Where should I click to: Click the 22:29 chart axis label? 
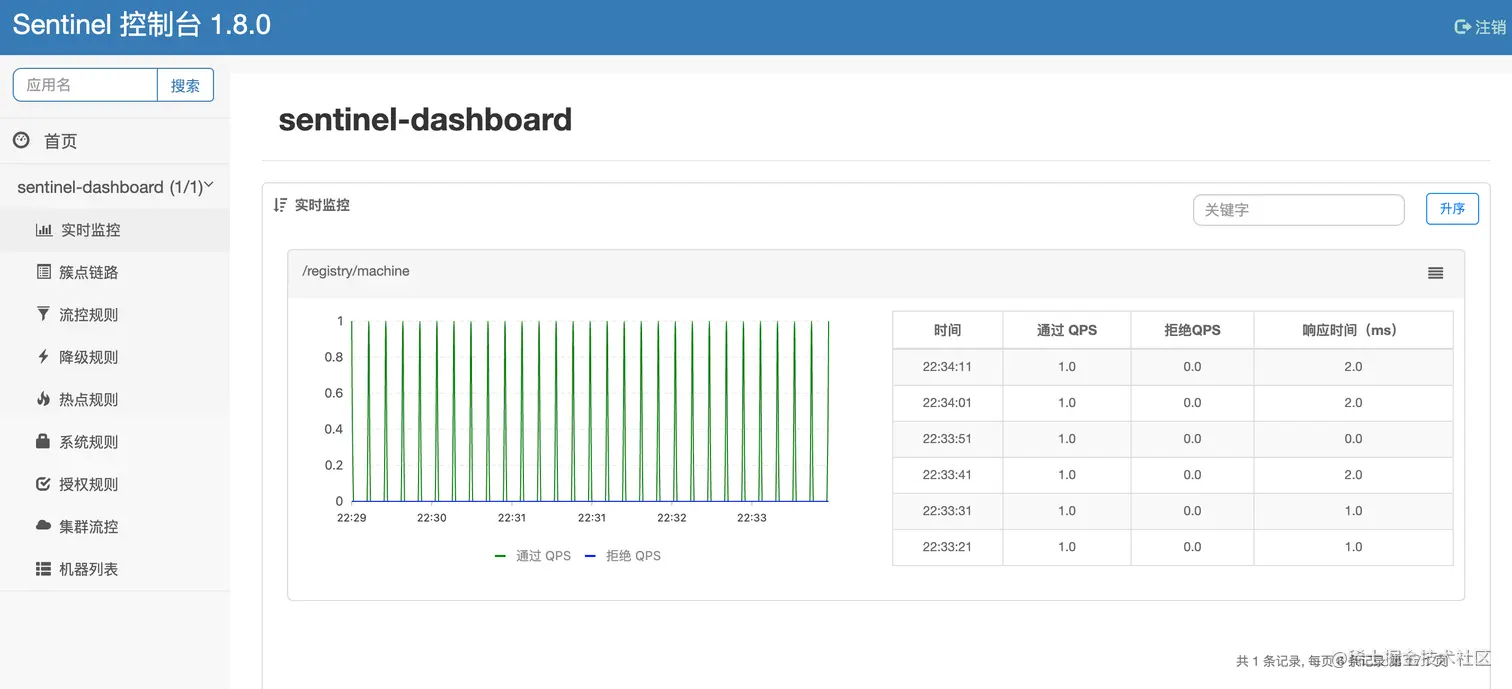352,518
